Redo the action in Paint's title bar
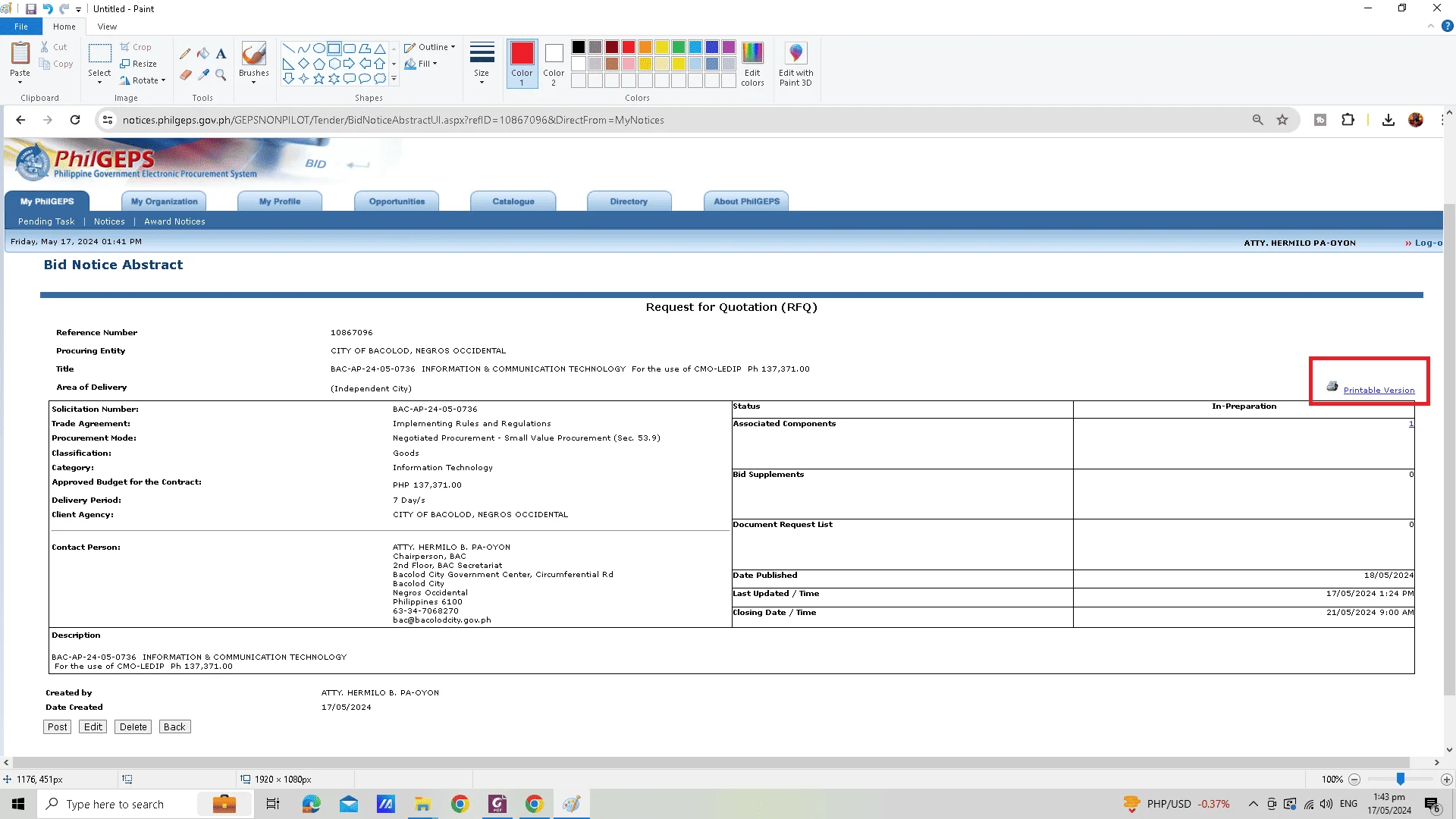The image size is (1456, 819). 64,9
